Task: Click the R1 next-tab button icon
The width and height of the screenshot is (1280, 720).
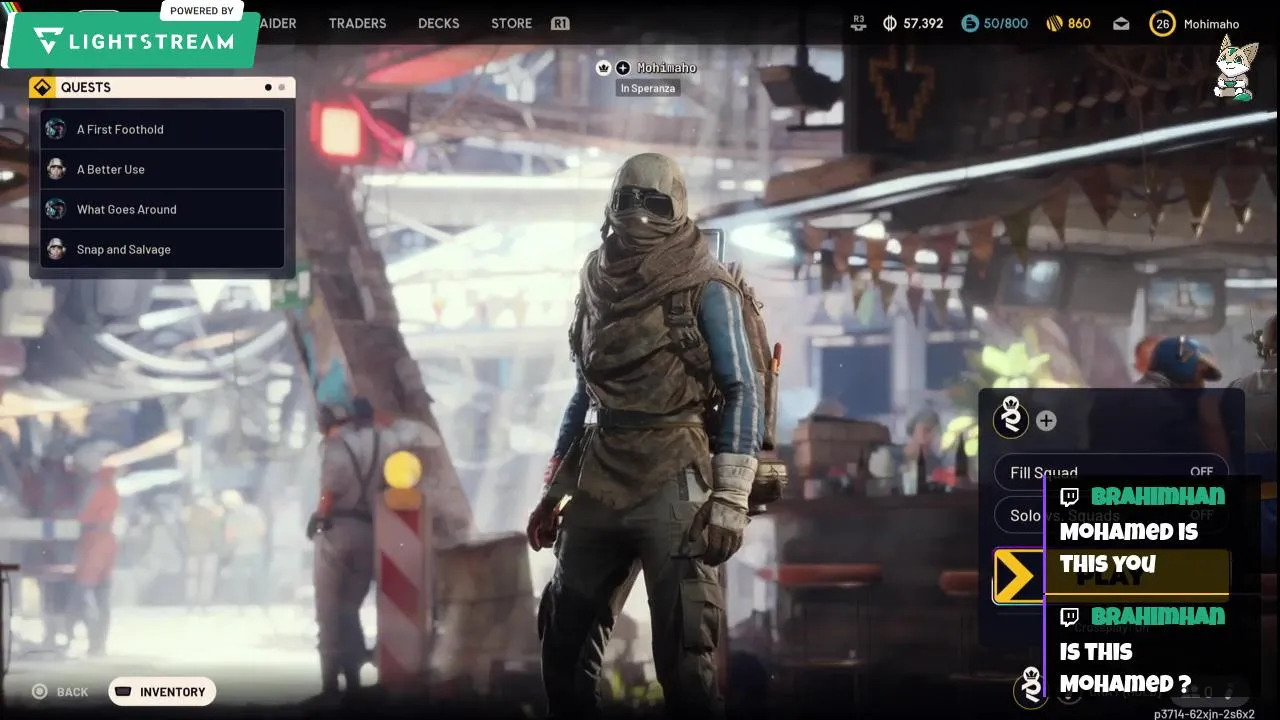Action: 560,23
